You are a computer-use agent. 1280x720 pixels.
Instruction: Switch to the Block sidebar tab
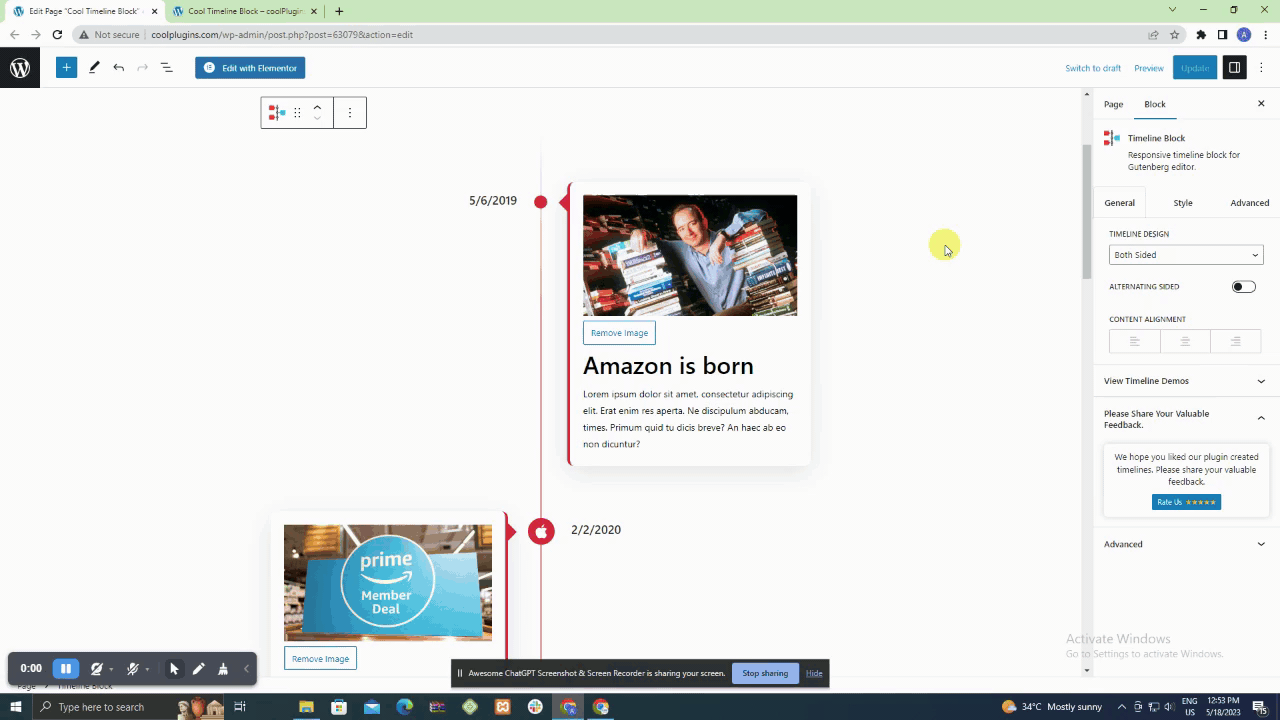tap(1155, 104)
